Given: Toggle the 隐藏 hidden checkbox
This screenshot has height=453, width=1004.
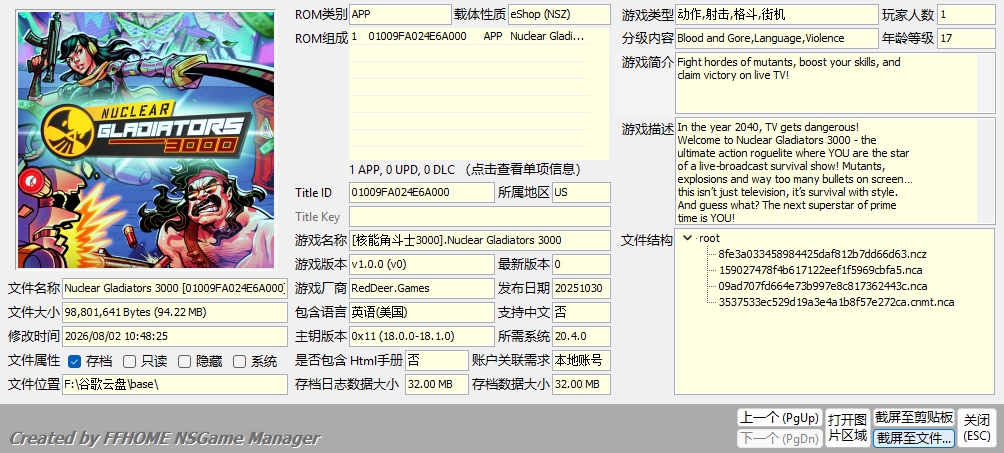Looking at the screenshot, I should 184,361.
